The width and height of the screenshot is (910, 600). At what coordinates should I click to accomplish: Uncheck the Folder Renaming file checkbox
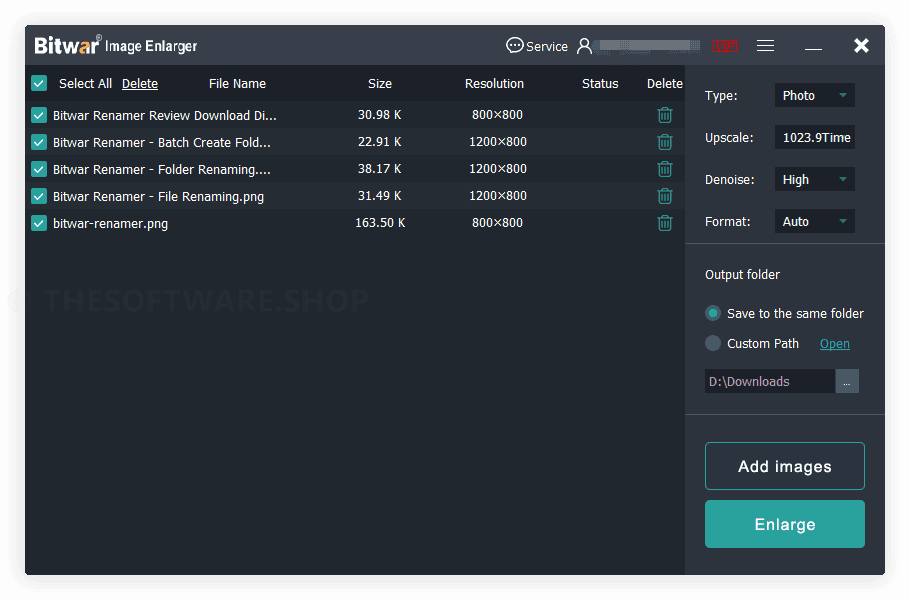click(39, 169)
